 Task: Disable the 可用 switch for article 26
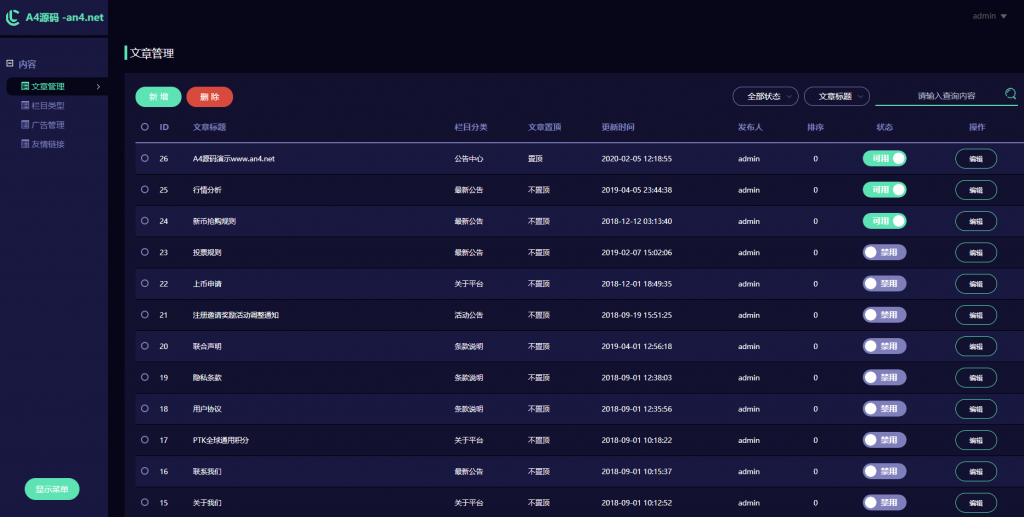(884, 158)
